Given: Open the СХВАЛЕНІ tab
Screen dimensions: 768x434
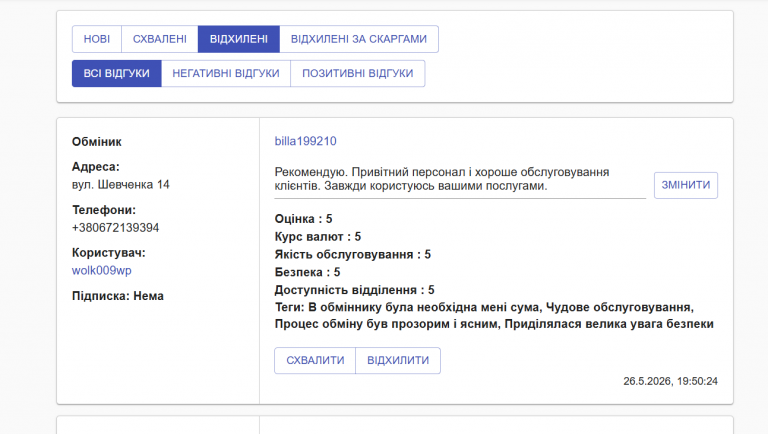Looking at the screenshot, I should click(x=160, y=39).
